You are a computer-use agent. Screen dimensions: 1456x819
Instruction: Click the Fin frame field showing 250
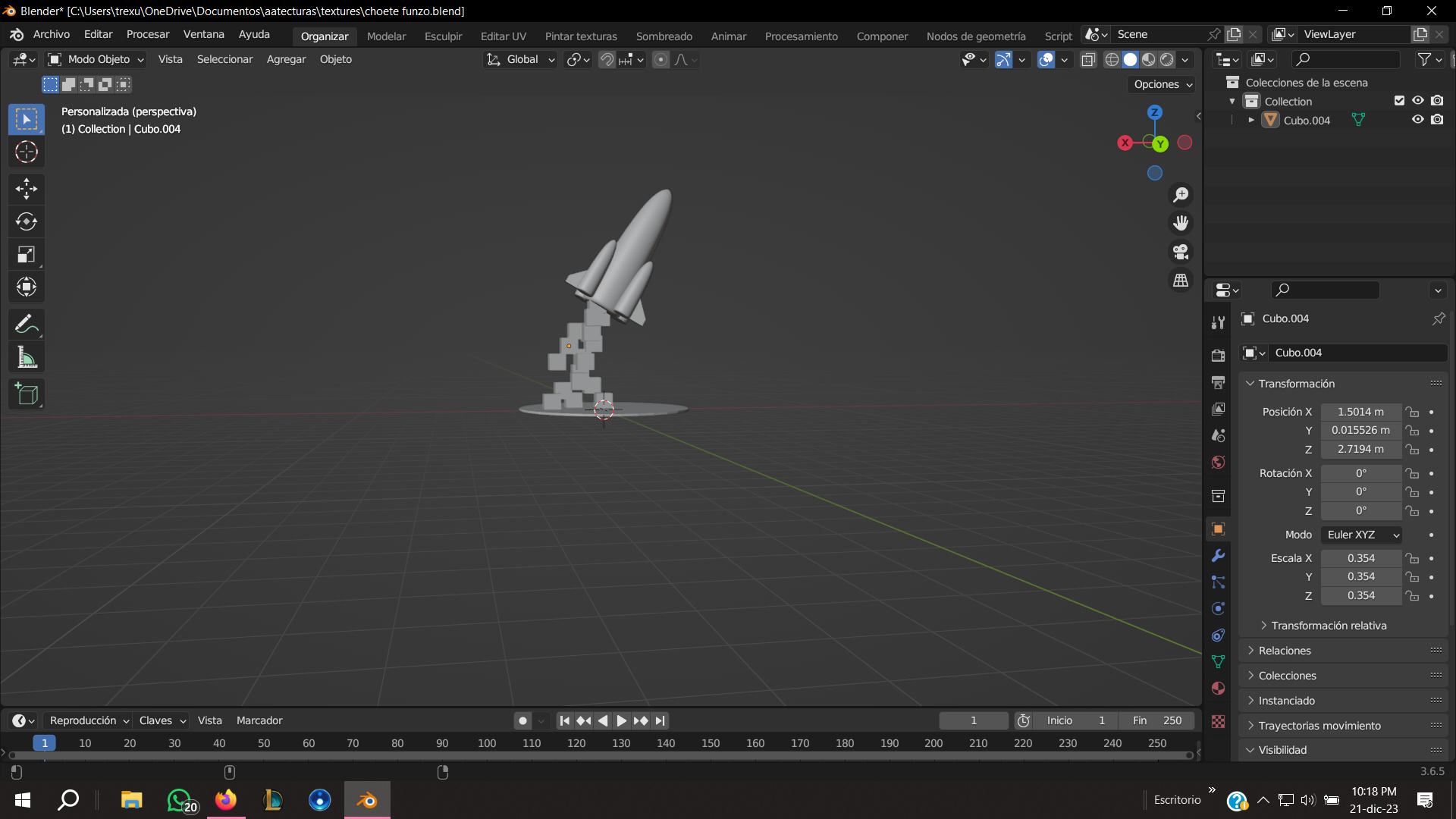[x=1157, y=720]
